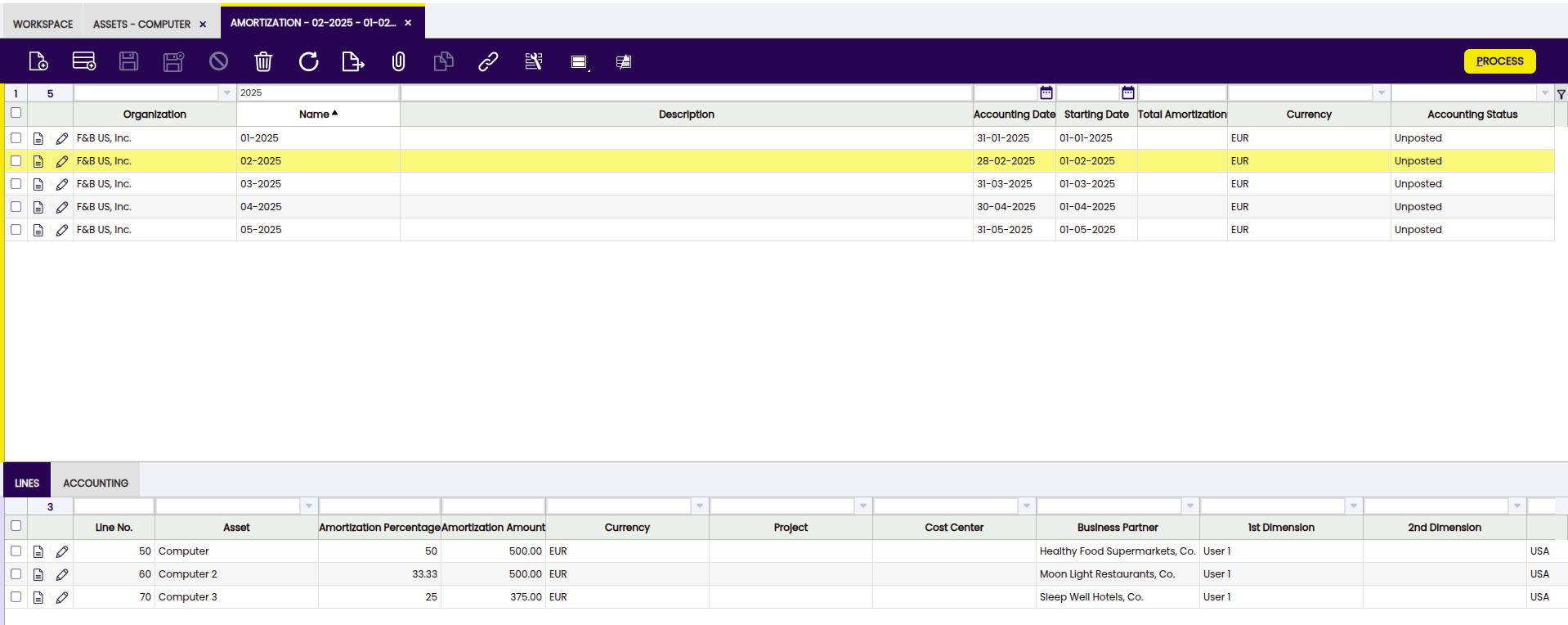
Task: Edit the 01-2025 row in grid
Action: 62,138
